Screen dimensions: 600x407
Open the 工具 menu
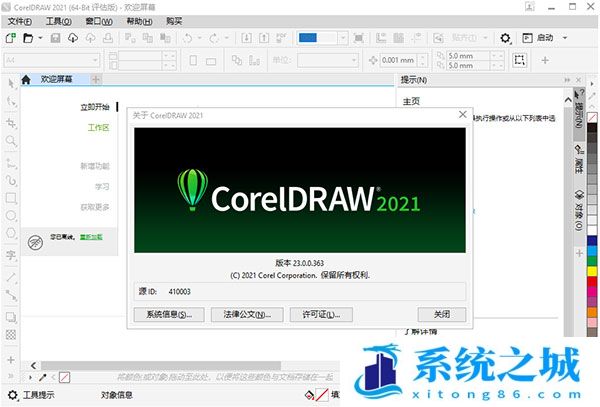pyautogui.click(x=59, y=21)
